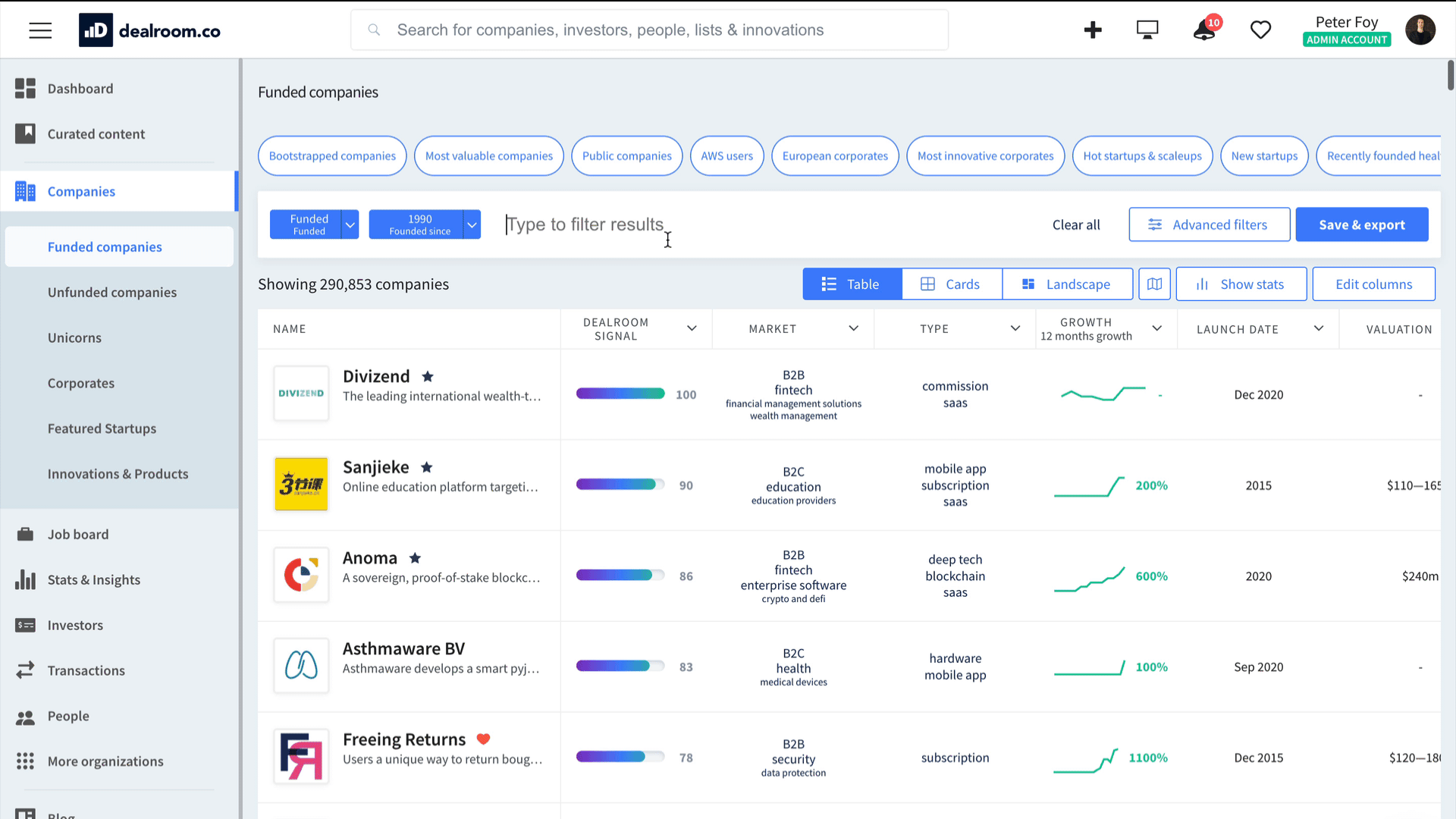
Task: Click the dealroom.co logo
Action: click(149, 30)
